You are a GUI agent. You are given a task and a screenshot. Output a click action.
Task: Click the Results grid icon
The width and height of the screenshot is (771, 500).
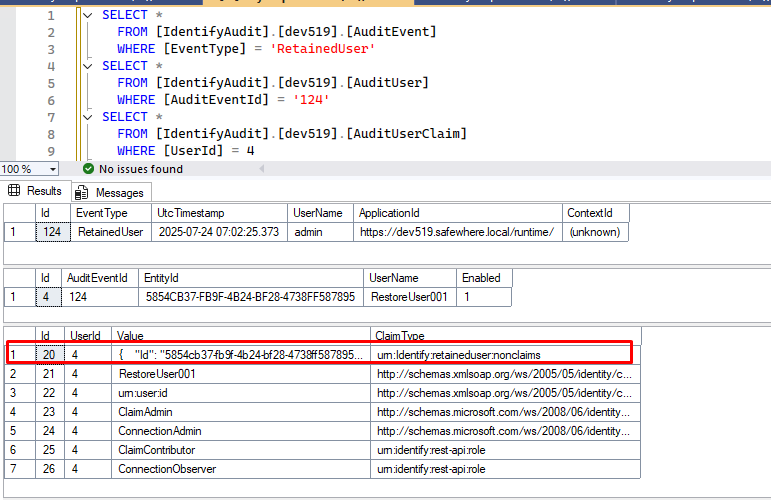pos(14,191)
